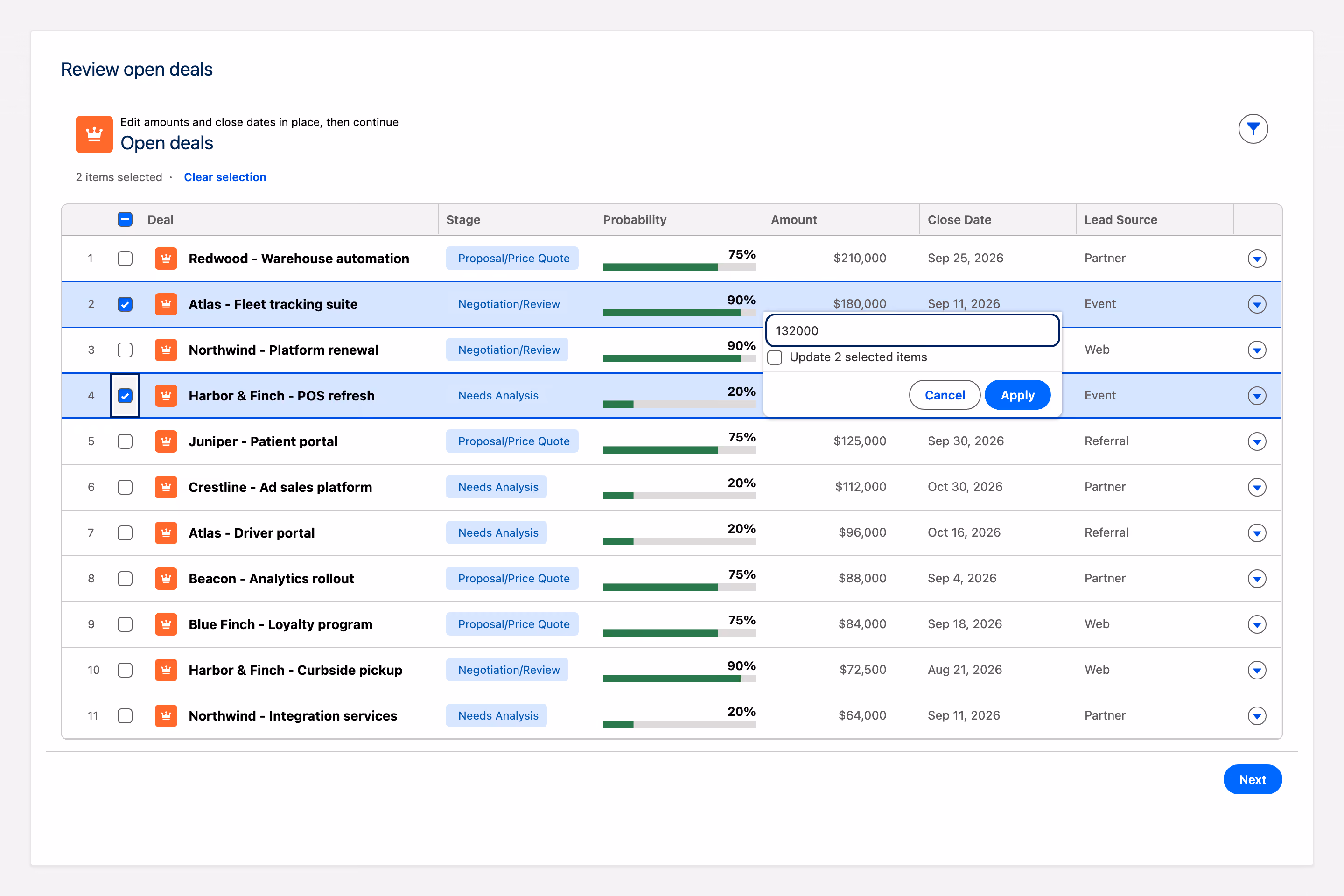The image size is (1344, 896).
Task: Click Beacon - Analytics rollout opportunity icon
Action: pyautogui.click(x=166, y=578)
